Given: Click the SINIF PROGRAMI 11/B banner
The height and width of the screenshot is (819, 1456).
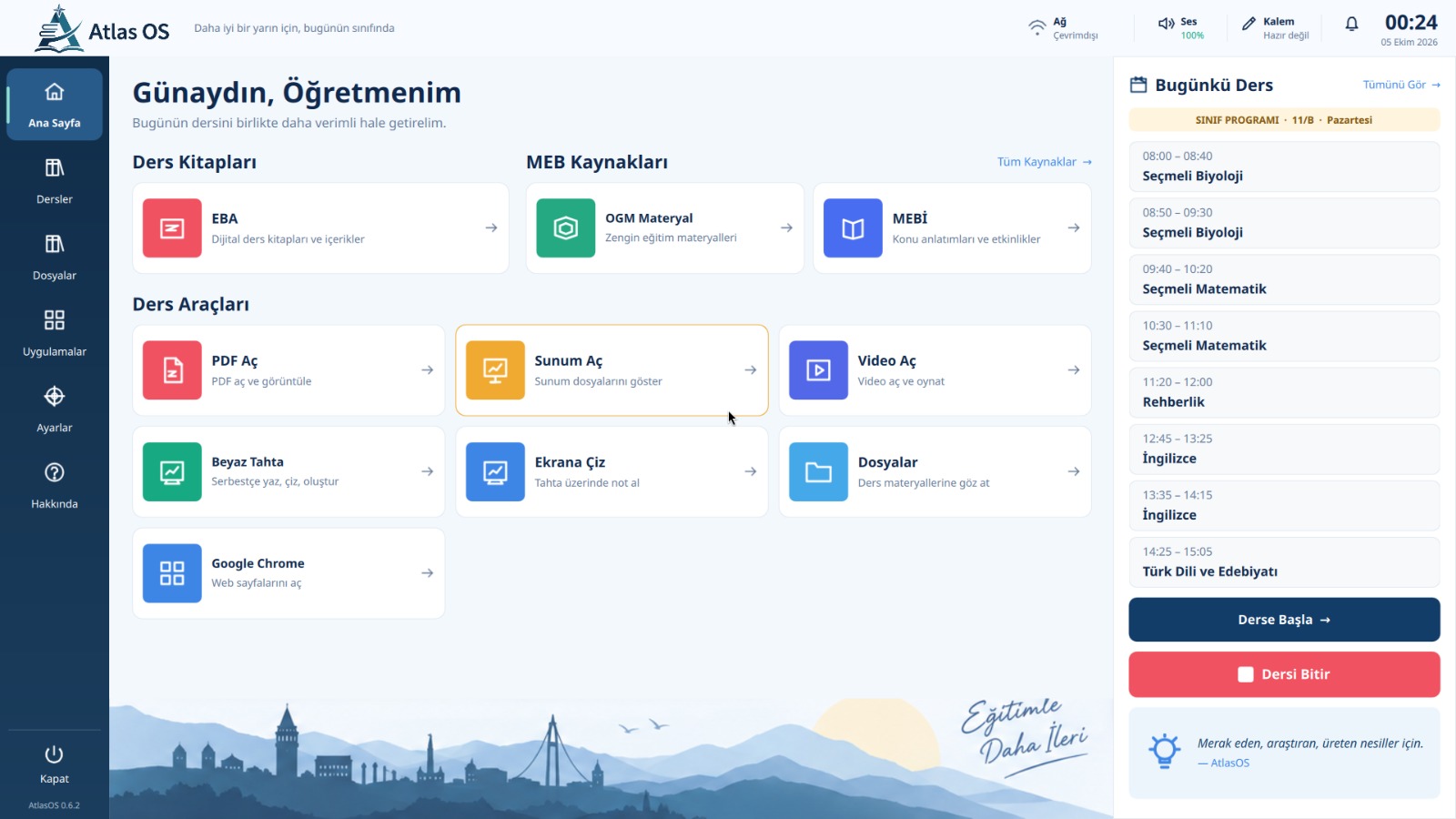Looking at the screenshot, I should [x=1284, y=120].
